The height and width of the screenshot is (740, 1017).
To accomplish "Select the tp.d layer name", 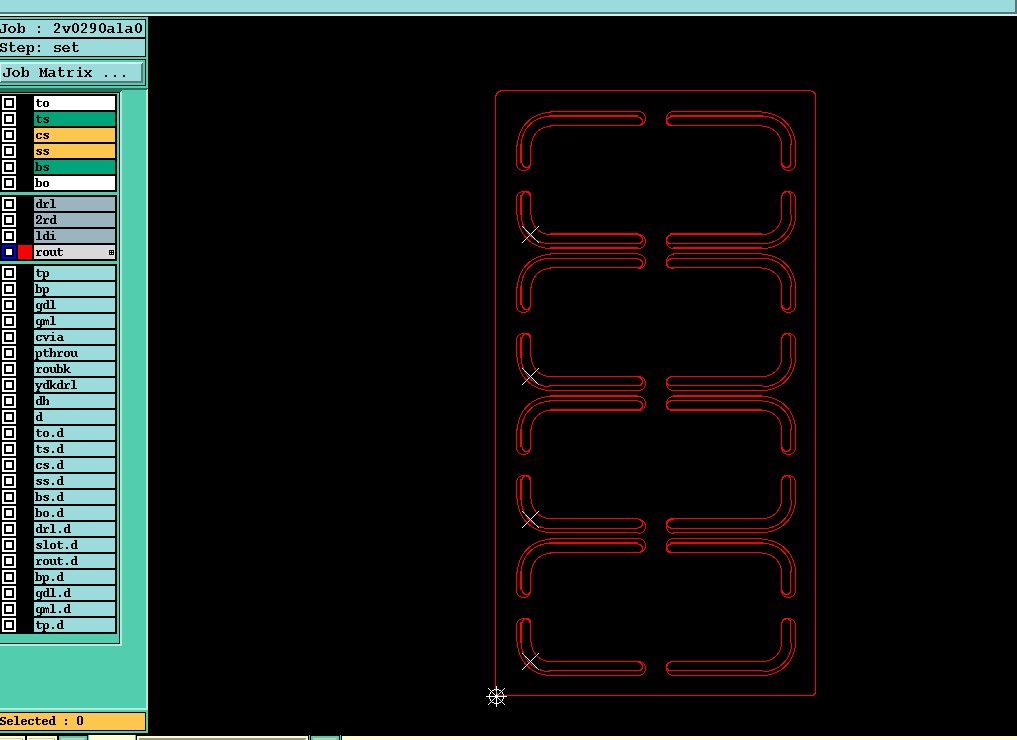I will (75, 625).
